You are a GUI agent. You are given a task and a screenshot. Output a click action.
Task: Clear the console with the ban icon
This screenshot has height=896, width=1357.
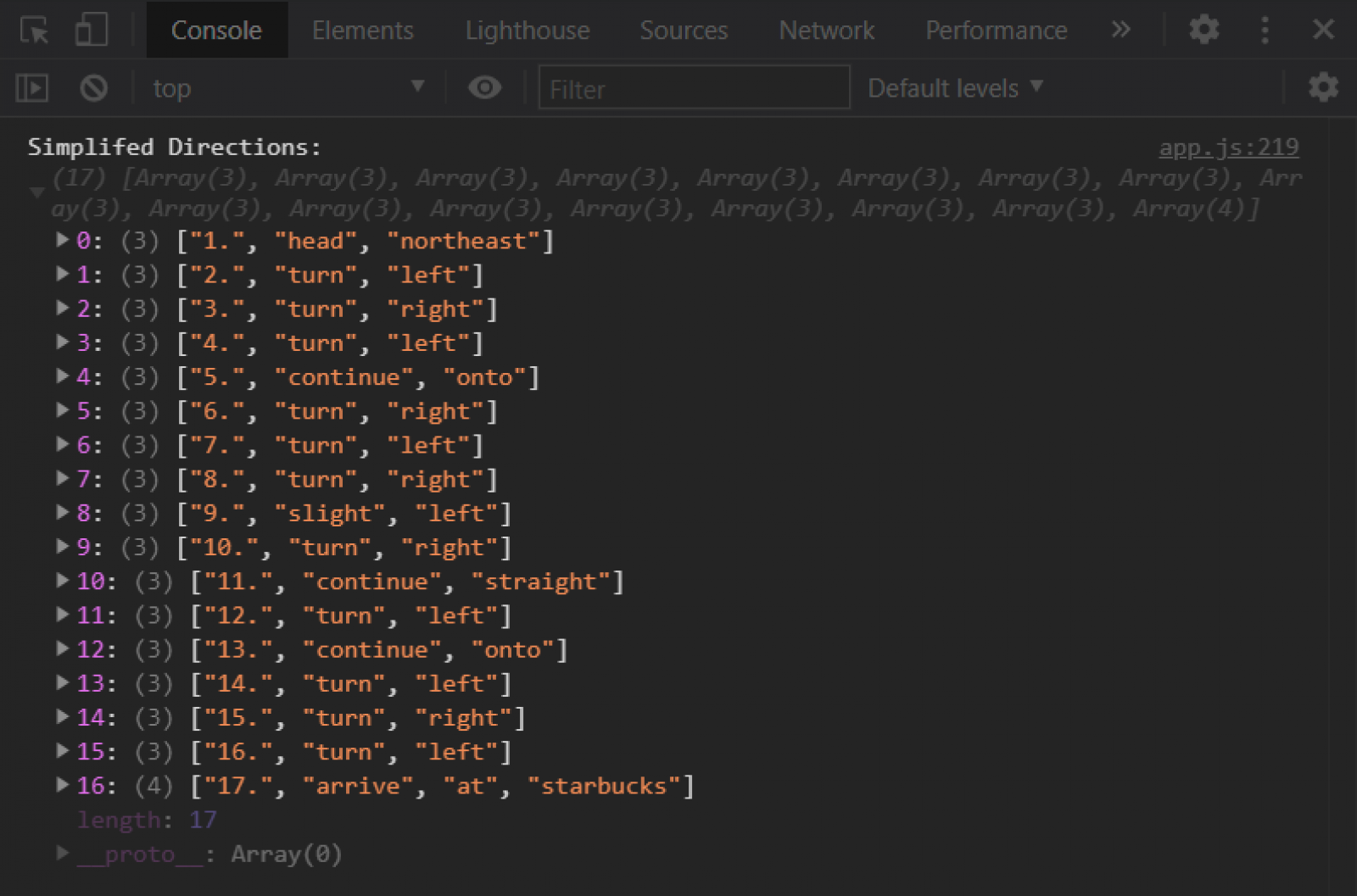point(93,88)
